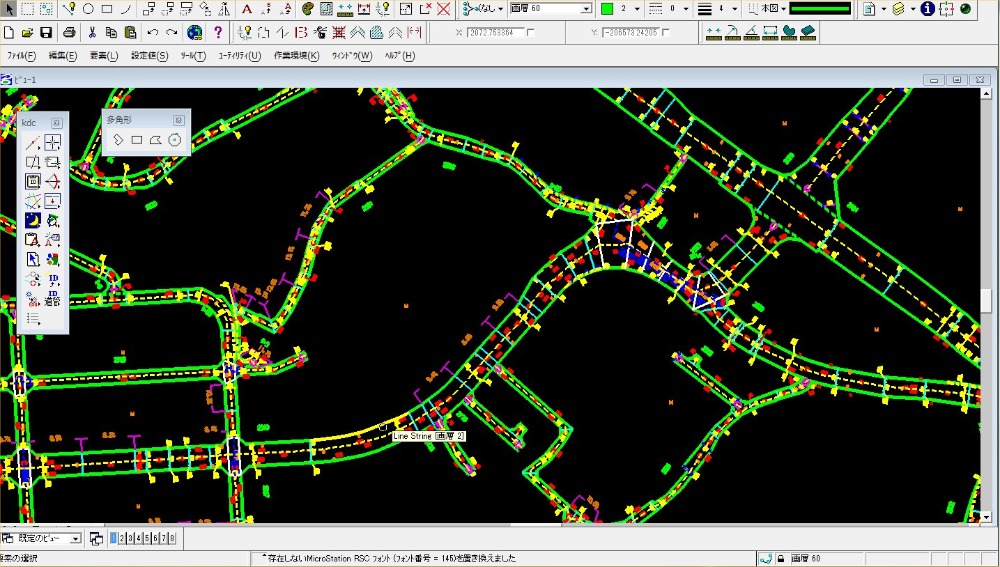The height and width of the screenshot is (567, 1000).
Task: Toggle view 3 button in view bar
Action: [130, 538]
